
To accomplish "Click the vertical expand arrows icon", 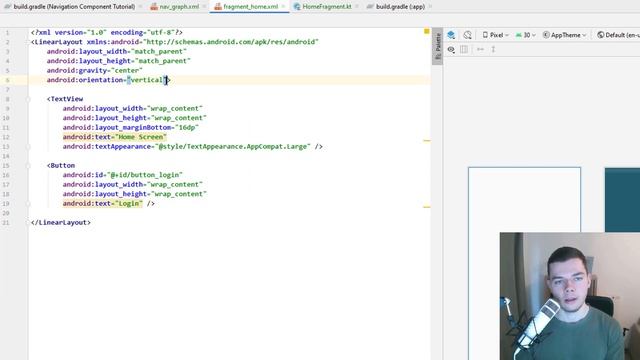I will tap(493, 49).
